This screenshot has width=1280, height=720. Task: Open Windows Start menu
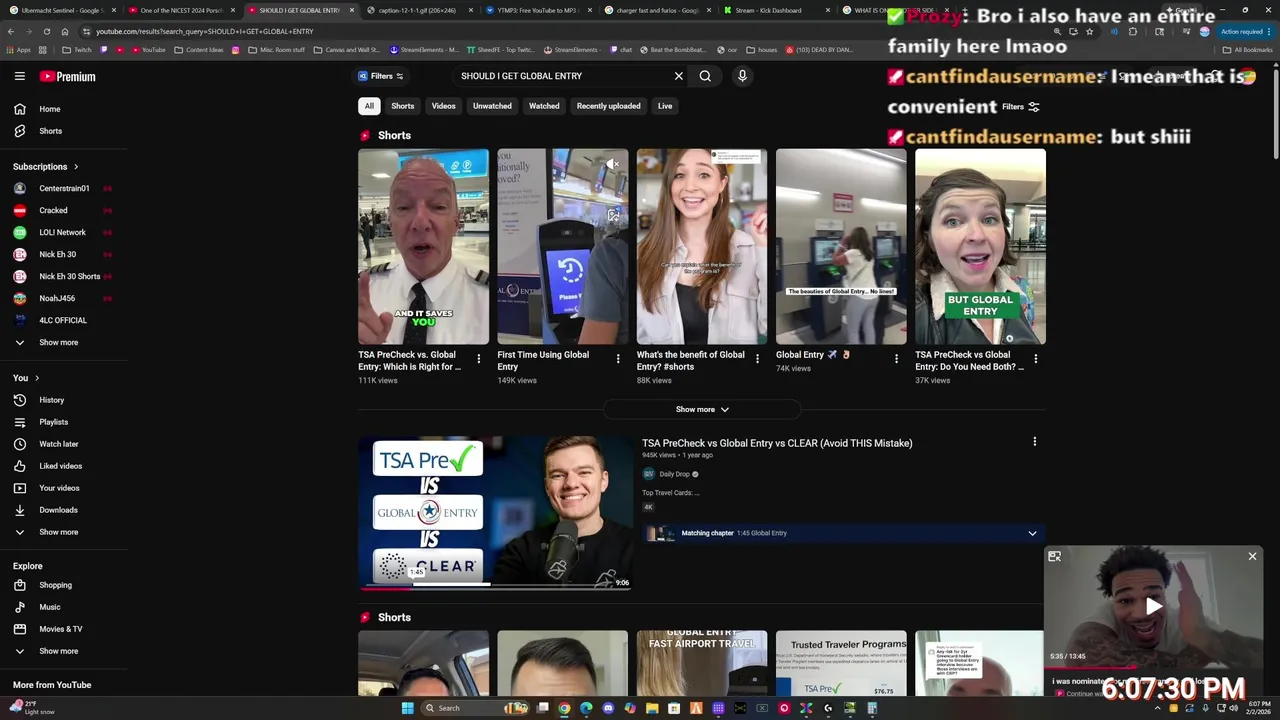pyautogui.click(x=407, y=708)
